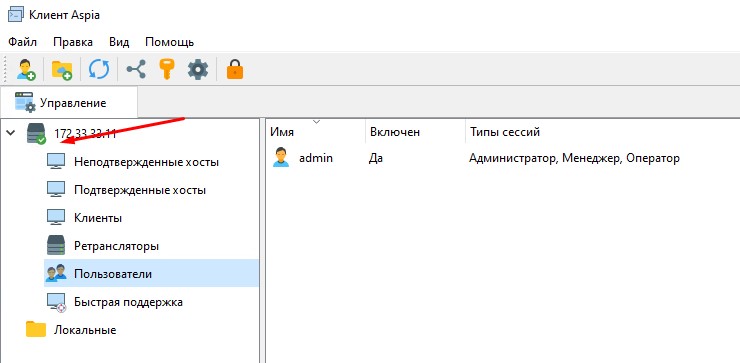Sort by the Включен column header
The image size is (740, 363).
[x=415, y=132]
